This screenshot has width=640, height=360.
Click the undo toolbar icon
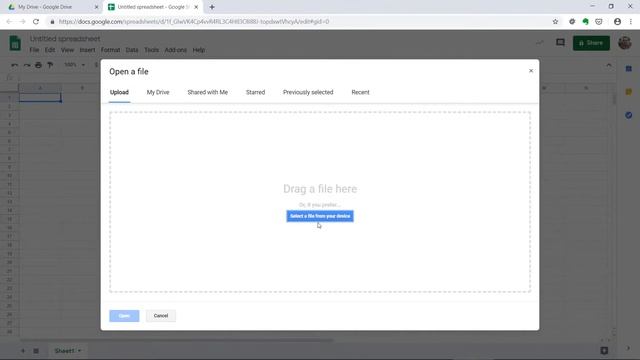click(x=15, y=65)
